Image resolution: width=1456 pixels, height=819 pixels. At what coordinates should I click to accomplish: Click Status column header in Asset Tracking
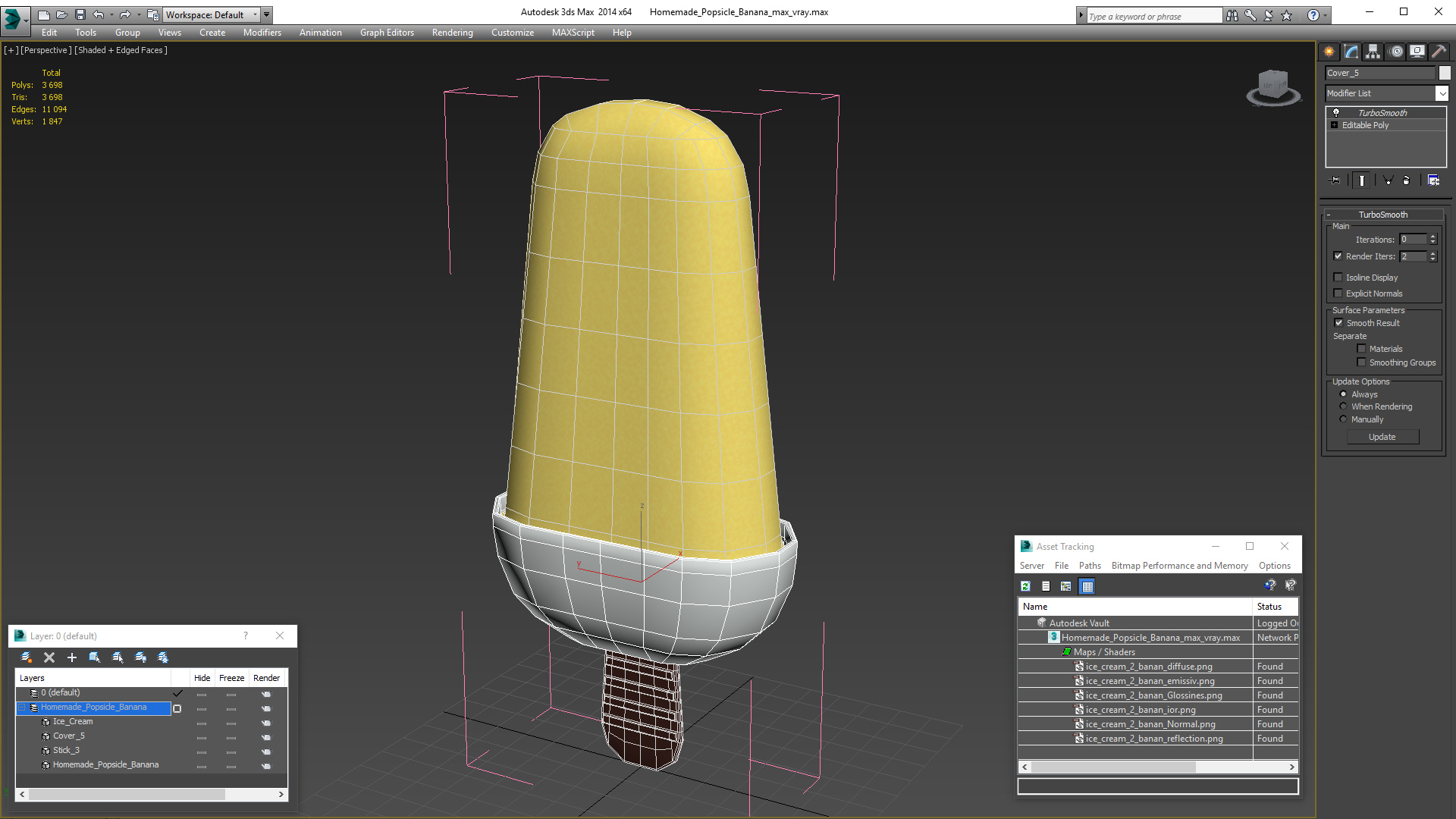pos(1275,607)
